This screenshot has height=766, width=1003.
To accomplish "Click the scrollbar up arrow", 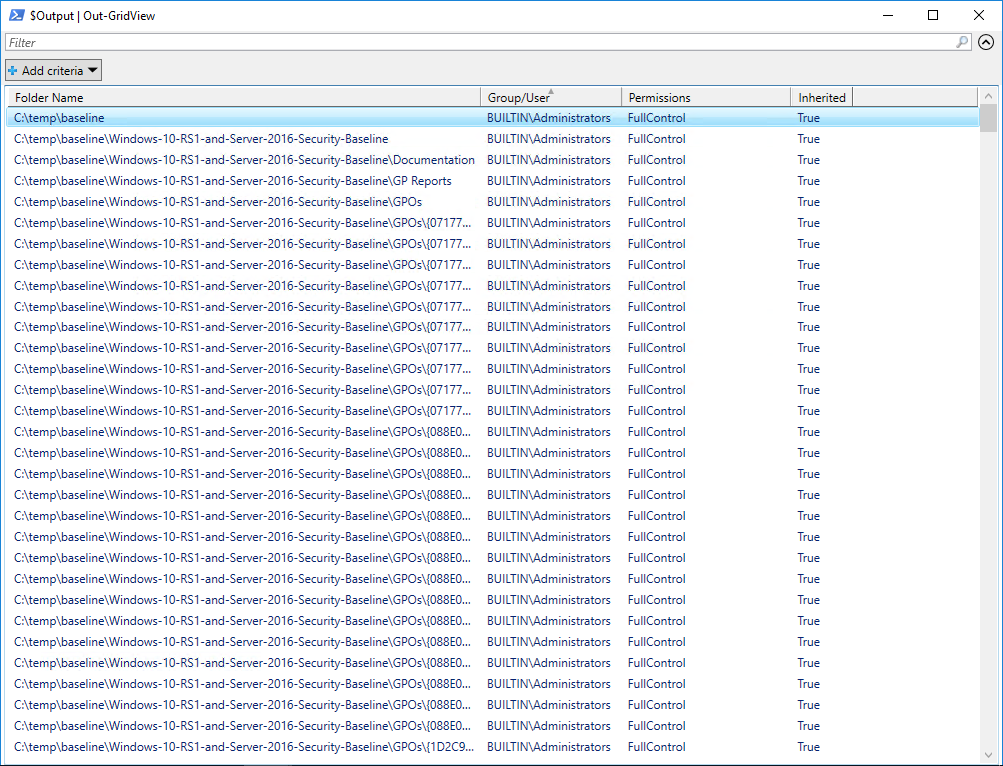I will (988, 96).
